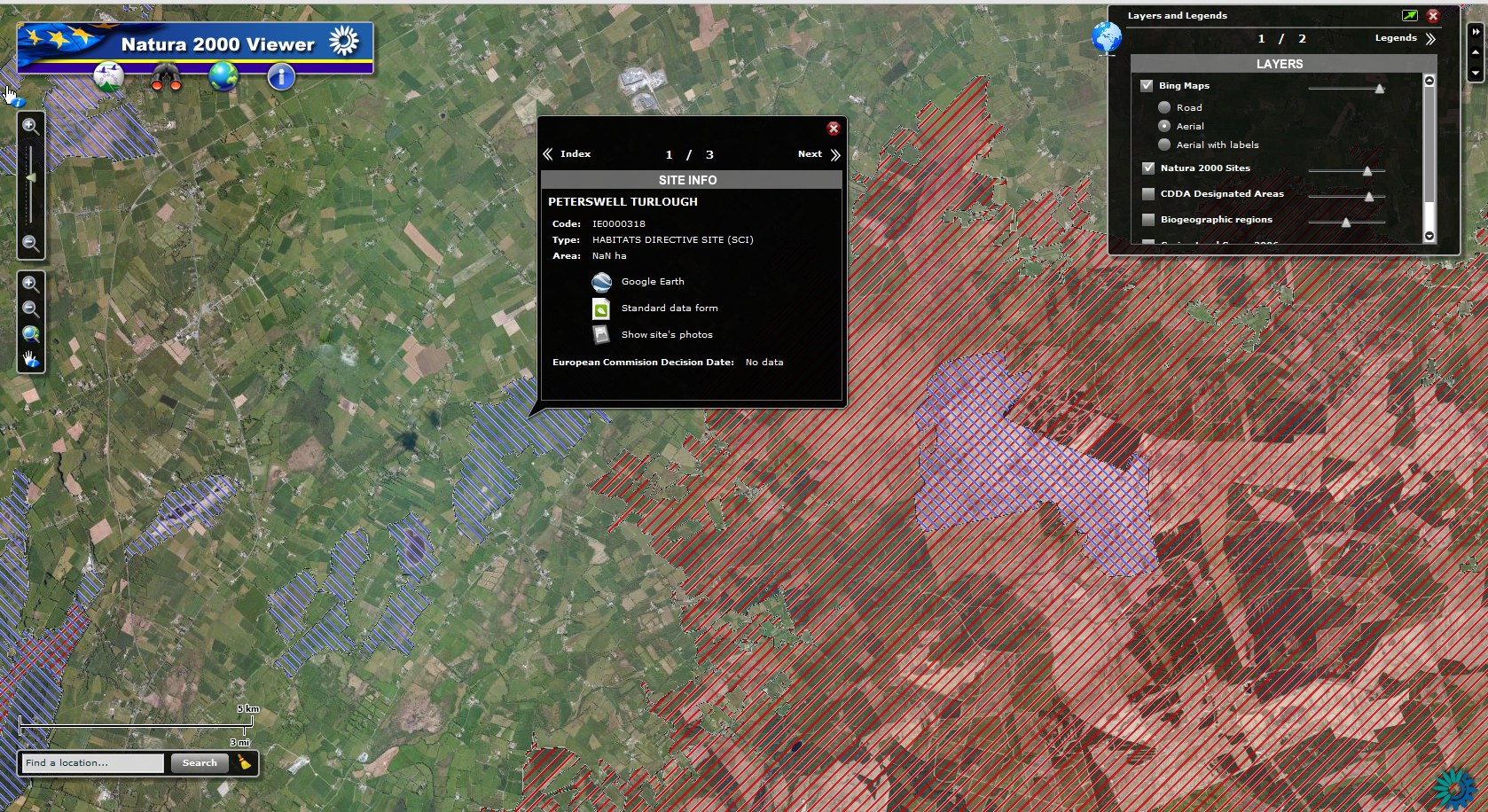The width and height of the screenshot is (1488, 812).
Task: Click the Next link in Site Info
Action: click(810, 154)
